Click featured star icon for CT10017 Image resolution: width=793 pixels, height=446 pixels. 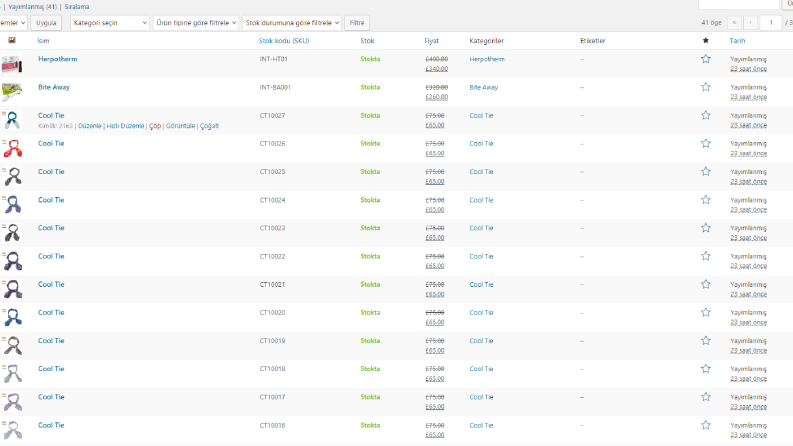click(706, 397)
